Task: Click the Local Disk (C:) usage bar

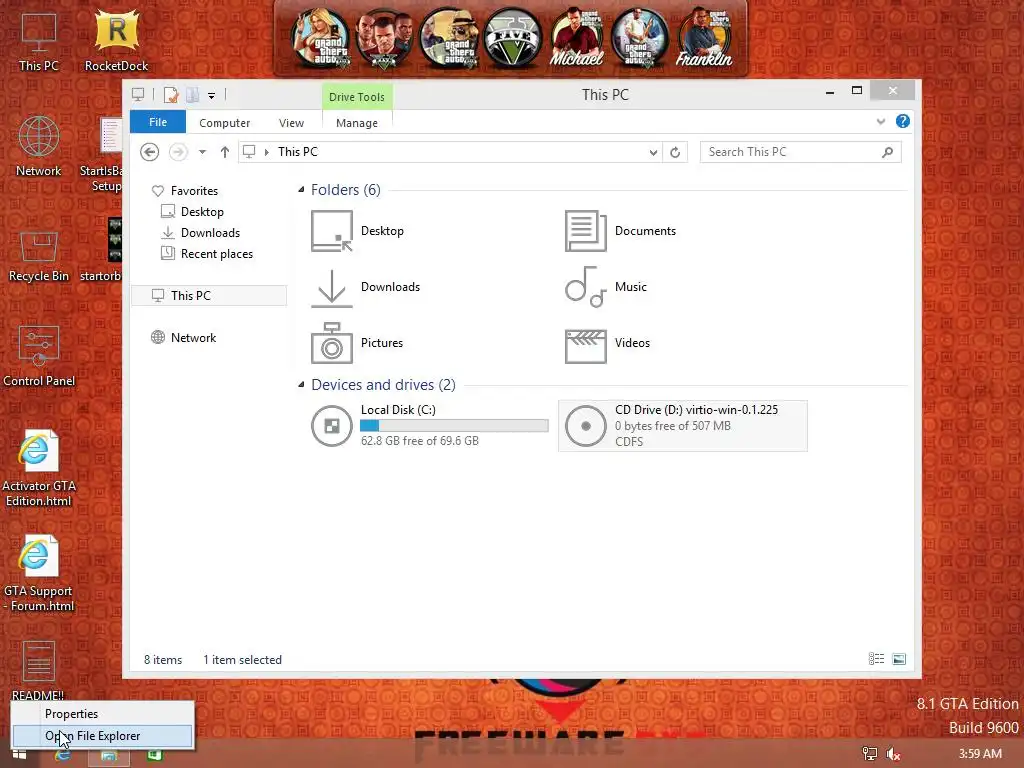Action: [455, 426]
